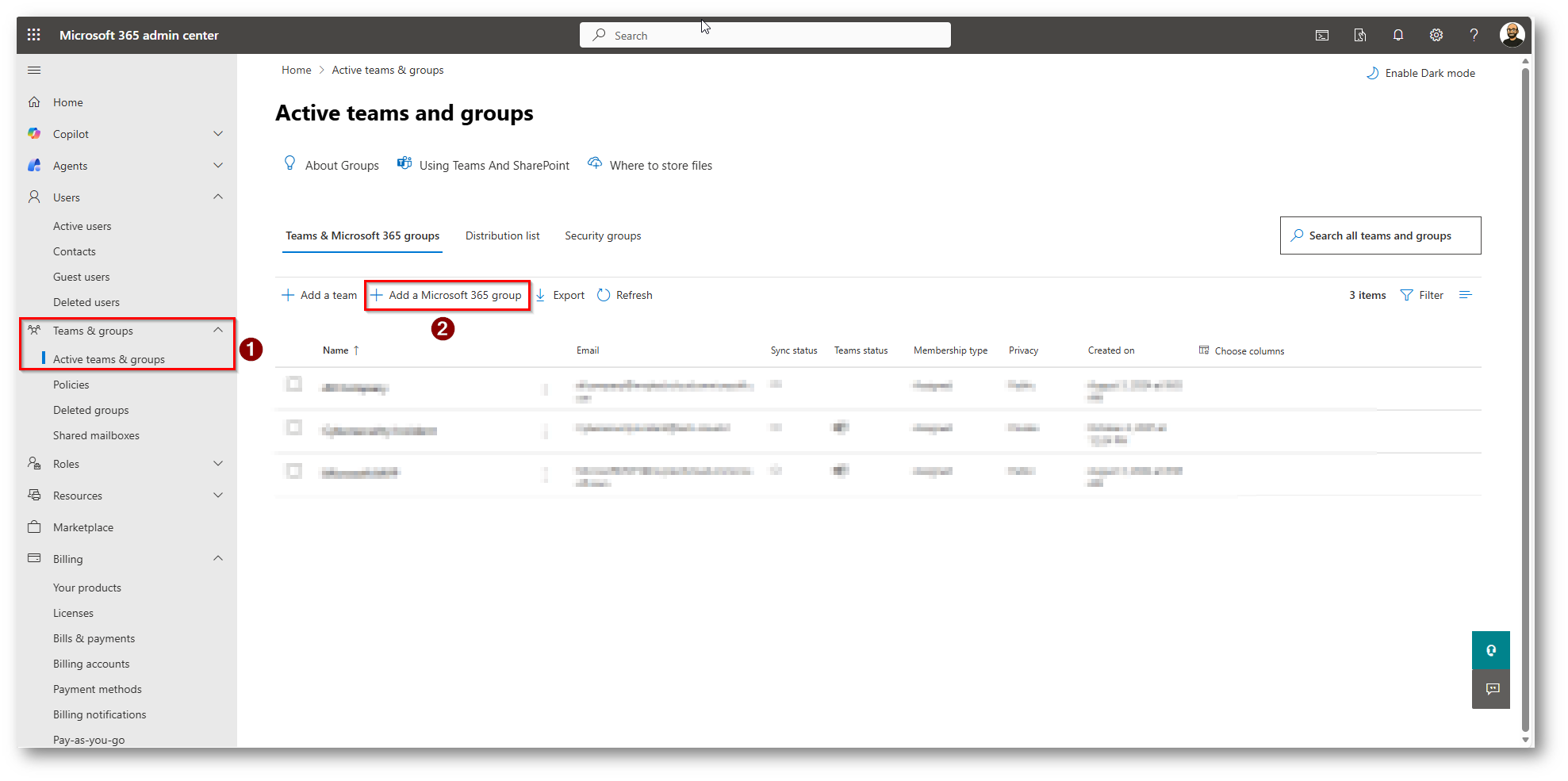Collapse the Users section chevron
Viewport: 1568px width, 781px height.
[x=218, y=197]
